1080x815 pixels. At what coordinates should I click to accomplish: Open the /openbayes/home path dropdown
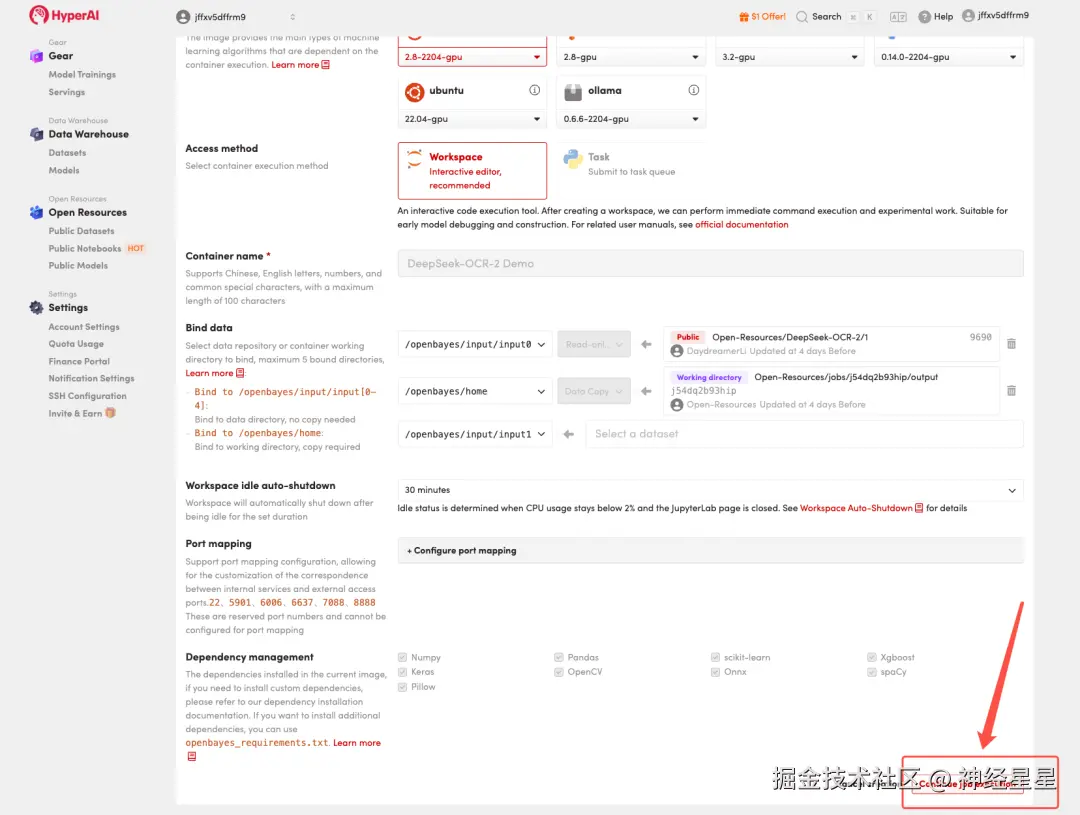(x=475, y=391)
